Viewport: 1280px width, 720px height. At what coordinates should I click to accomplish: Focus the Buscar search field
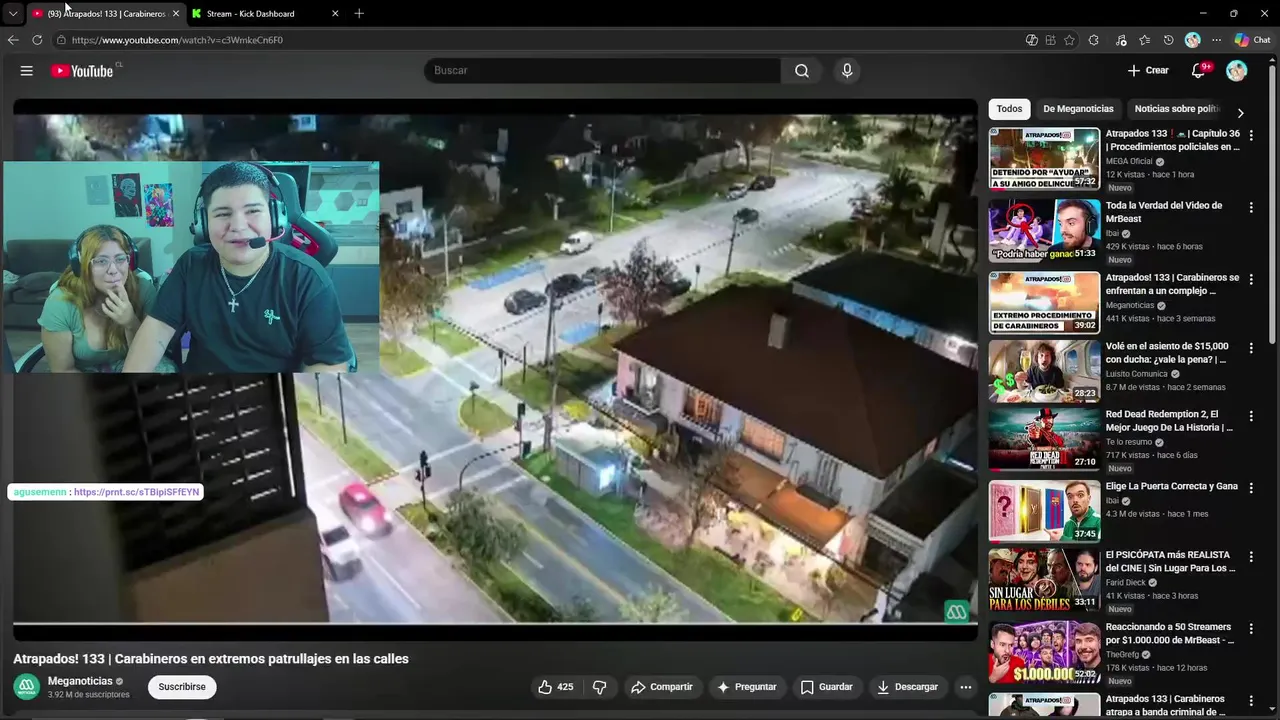603,71
